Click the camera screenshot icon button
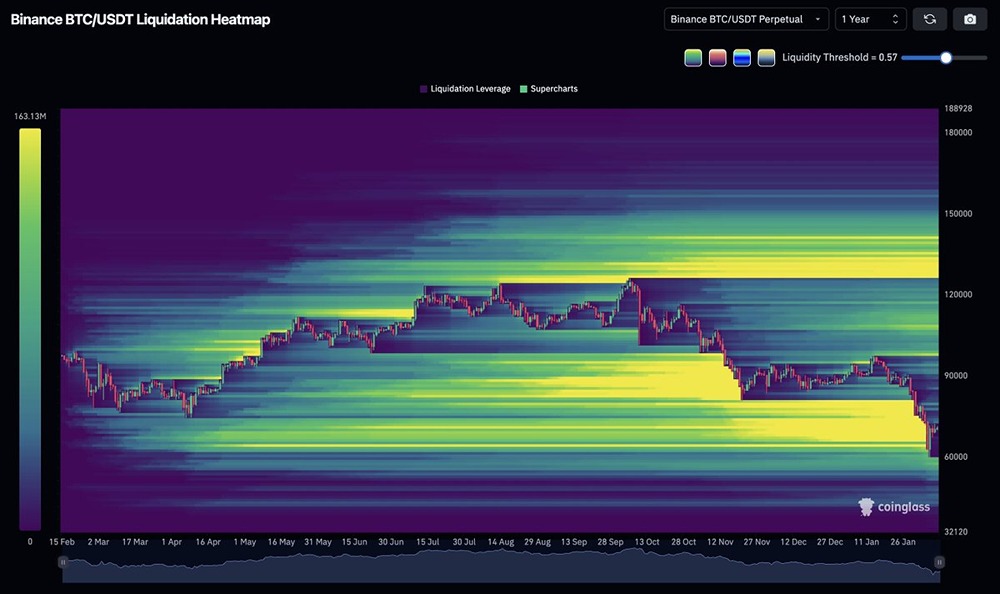The width and height of the screenshot is (1000, 594). coord(970,19)
